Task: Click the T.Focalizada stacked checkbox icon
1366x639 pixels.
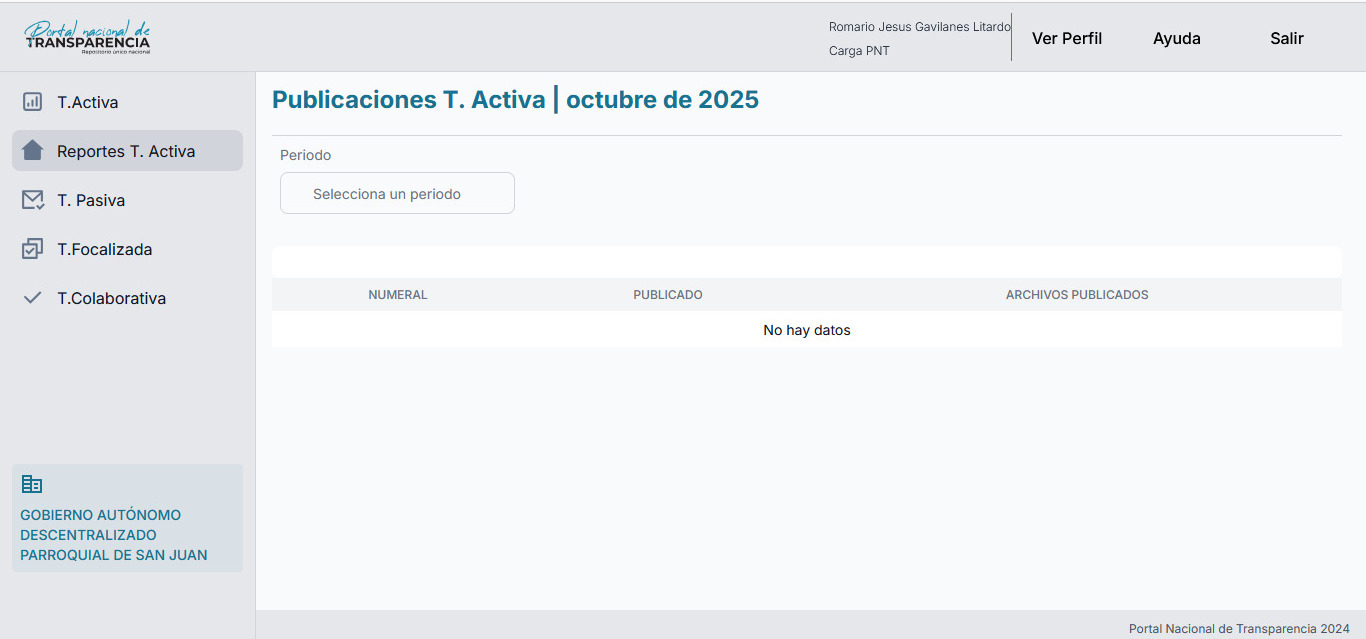Action: tap(32, 249)
